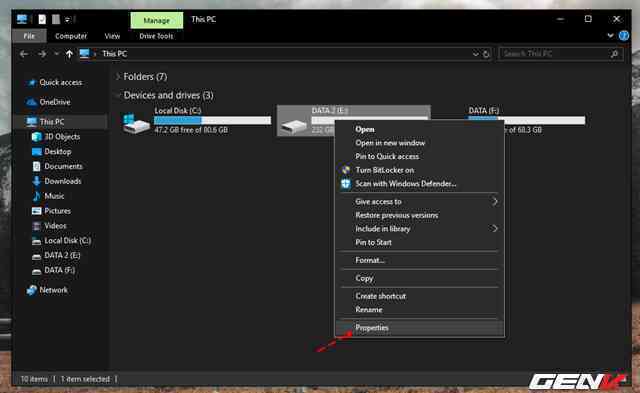Click the search magnifier icon
Viewport: 640px width, 393px height.
[614, 53]
